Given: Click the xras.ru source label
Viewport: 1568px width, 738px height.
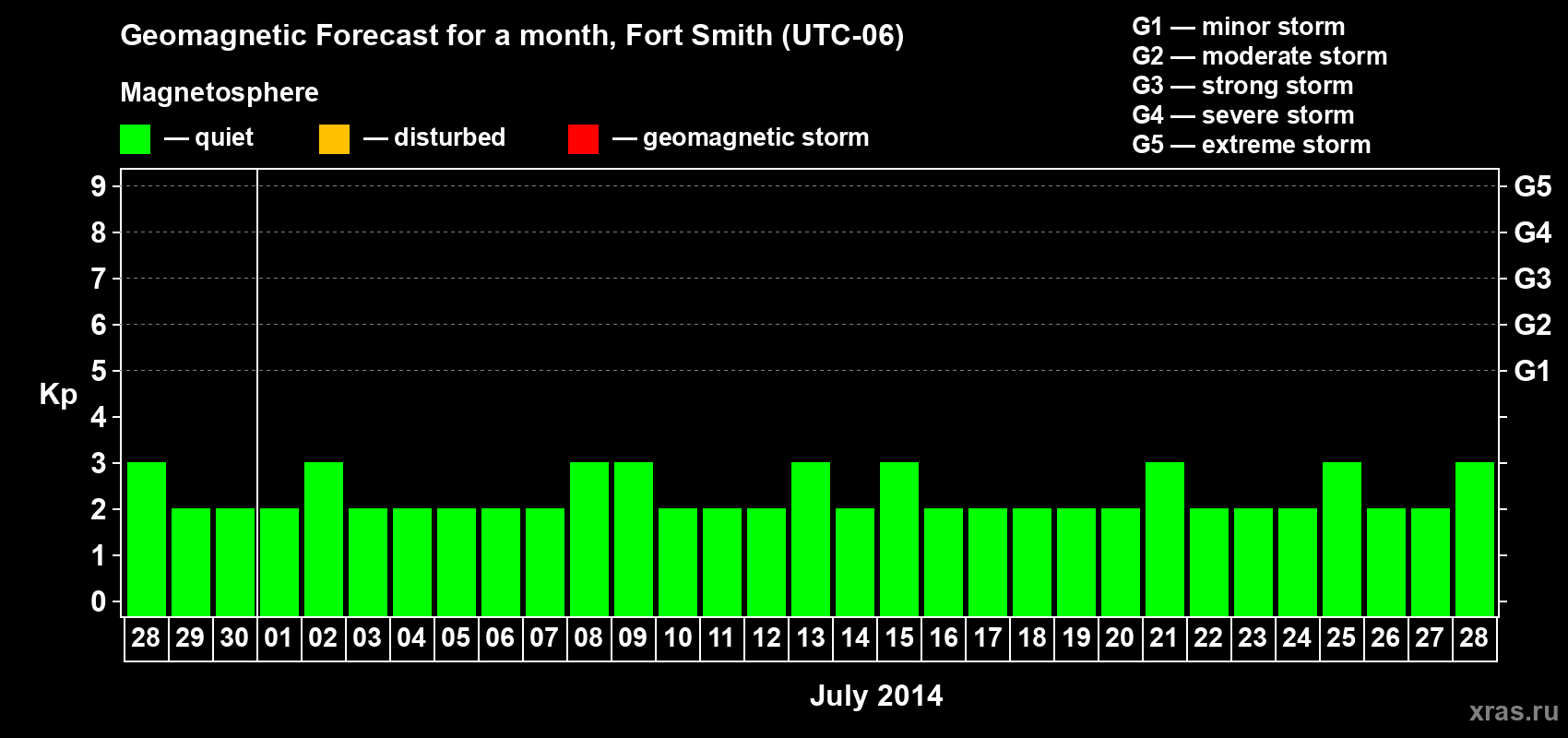Looking at the screenshot, I should (x=1514, y=711).
